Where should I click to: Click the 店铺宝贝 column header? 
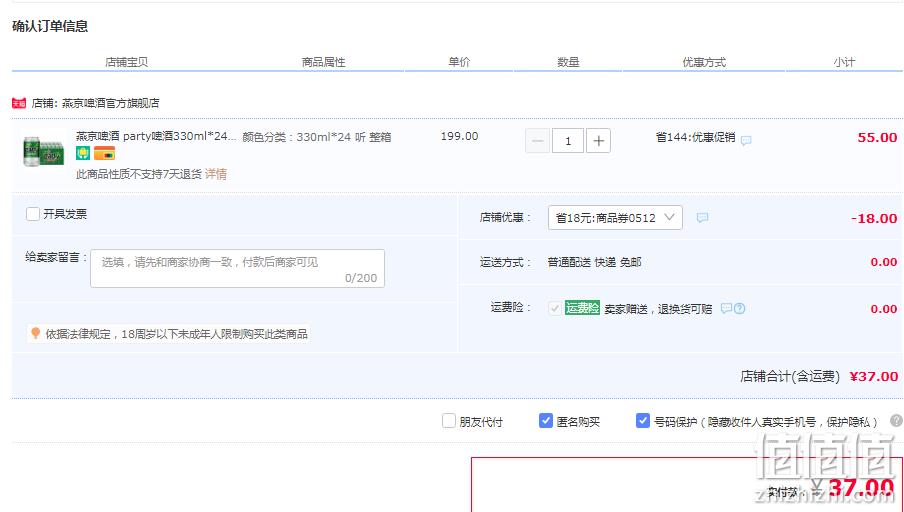(x=126, y=62)
